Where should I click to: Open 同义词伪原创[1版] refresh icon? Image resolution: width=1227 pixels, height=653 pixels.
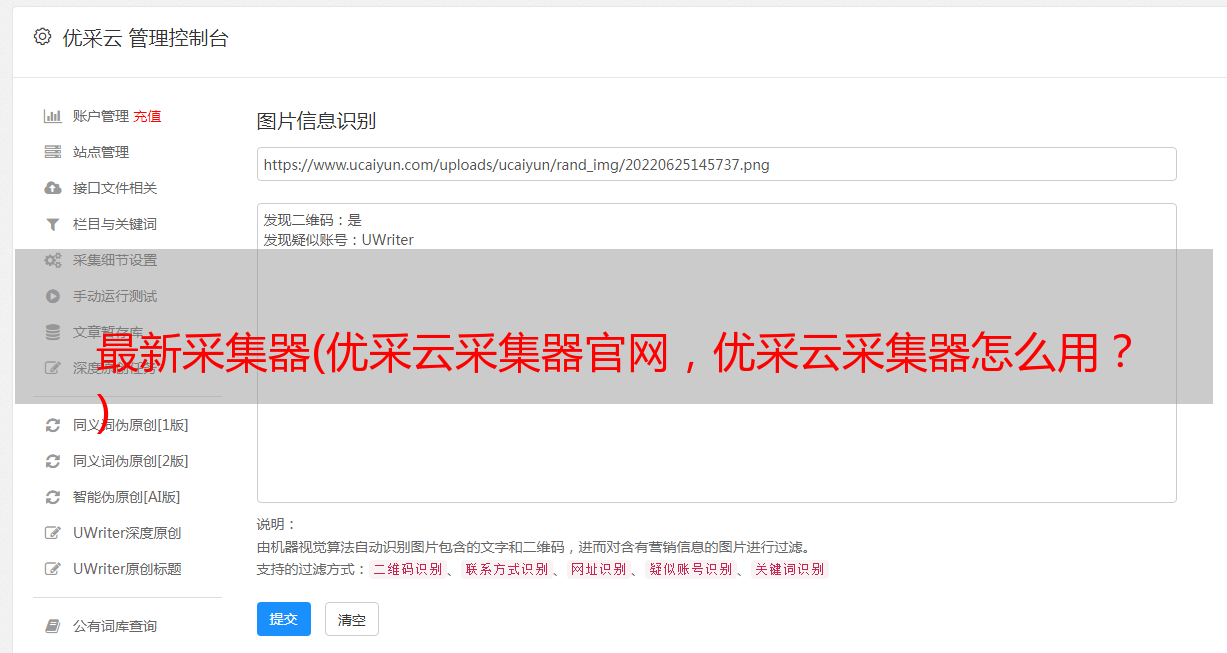pos(53,425)
